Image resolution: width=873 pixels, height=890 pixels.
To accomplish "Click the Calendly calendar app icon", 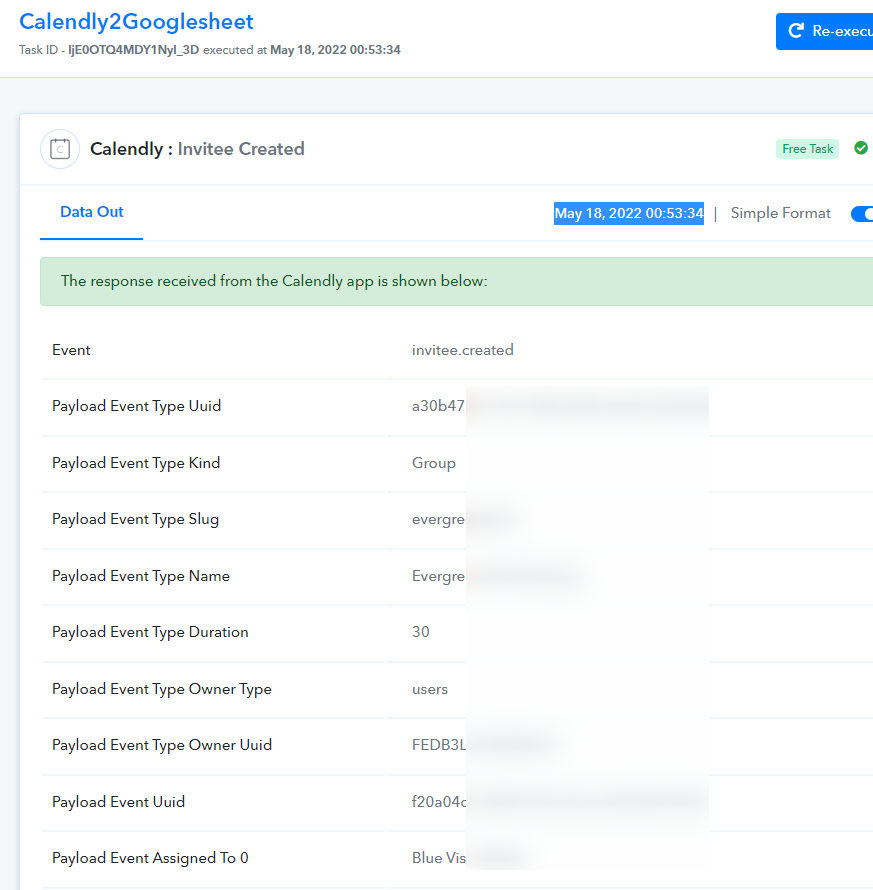I will click(60, 149).
